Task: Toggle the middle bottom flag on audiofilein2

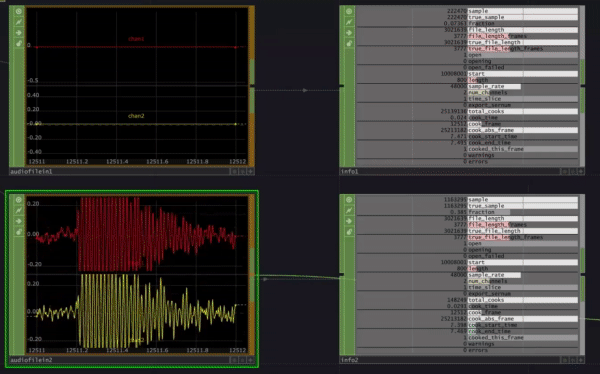Action: (x=242, y=360)
